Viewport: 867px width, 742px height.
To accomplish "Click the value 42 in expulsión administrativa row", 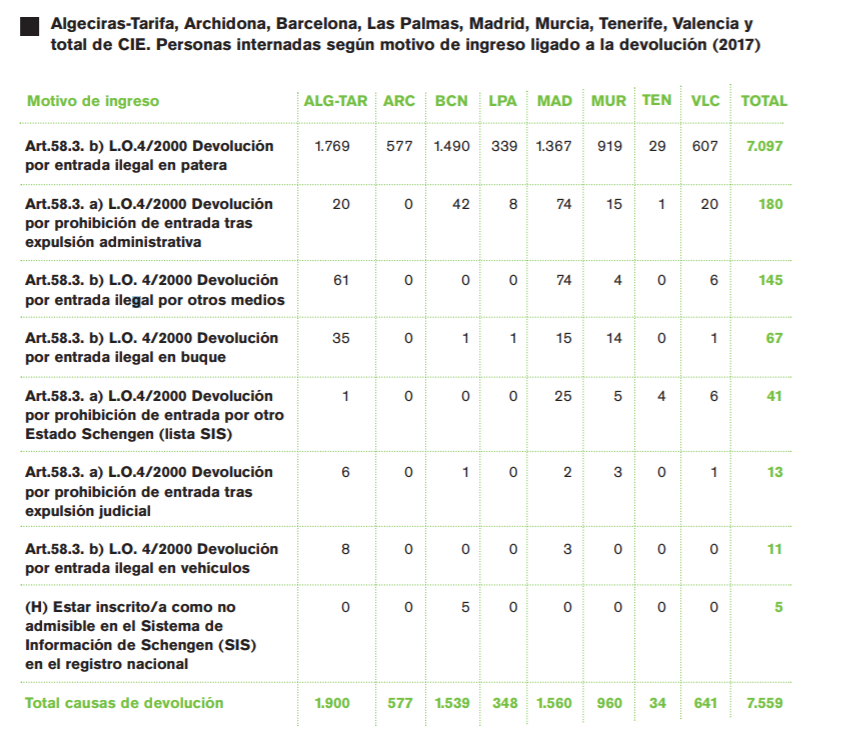I will [461, 204].
